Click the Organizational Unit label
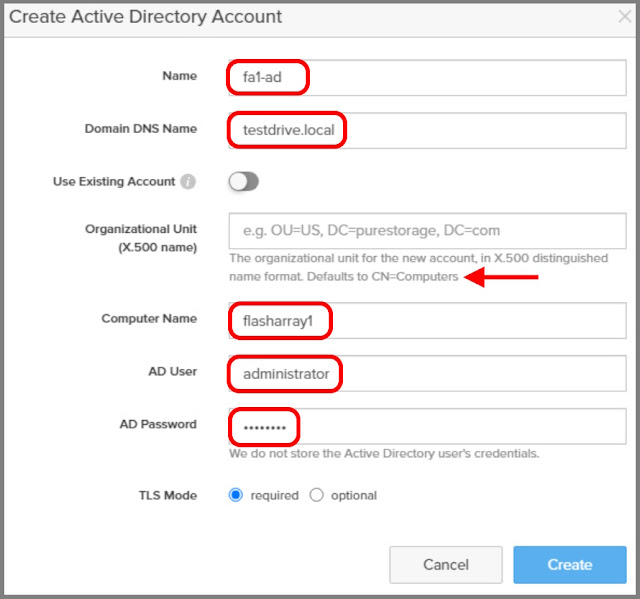Image resolution: width=640 pixels, height=599 pixels. point(141,238)
